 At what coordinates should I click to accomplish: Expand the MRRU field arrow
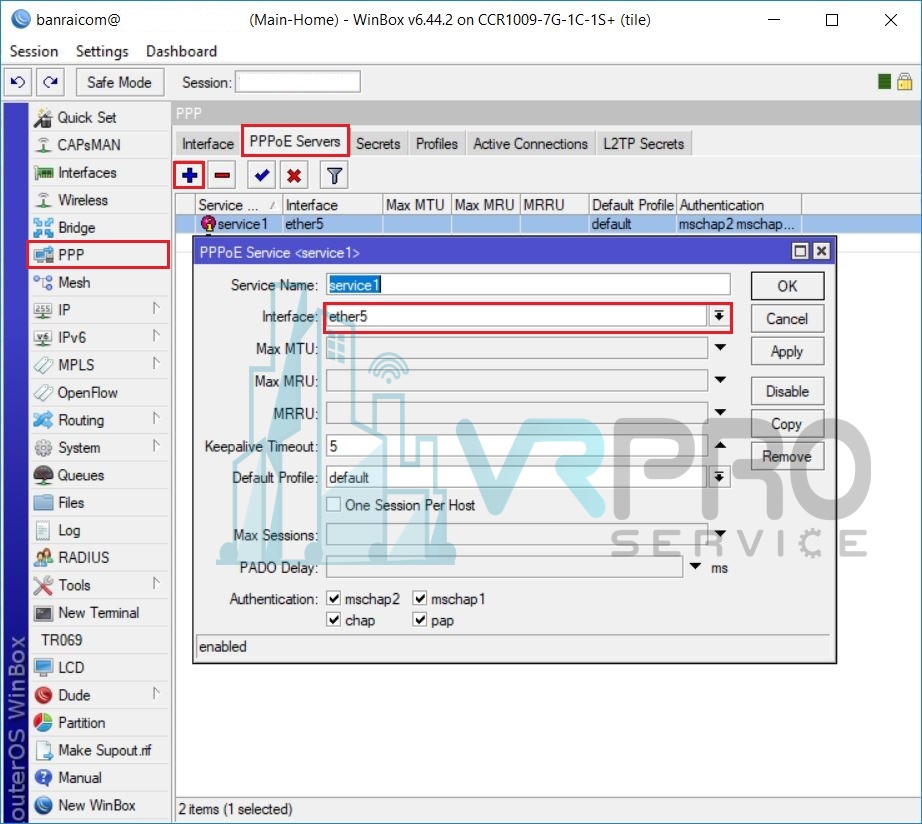point(720,412)
